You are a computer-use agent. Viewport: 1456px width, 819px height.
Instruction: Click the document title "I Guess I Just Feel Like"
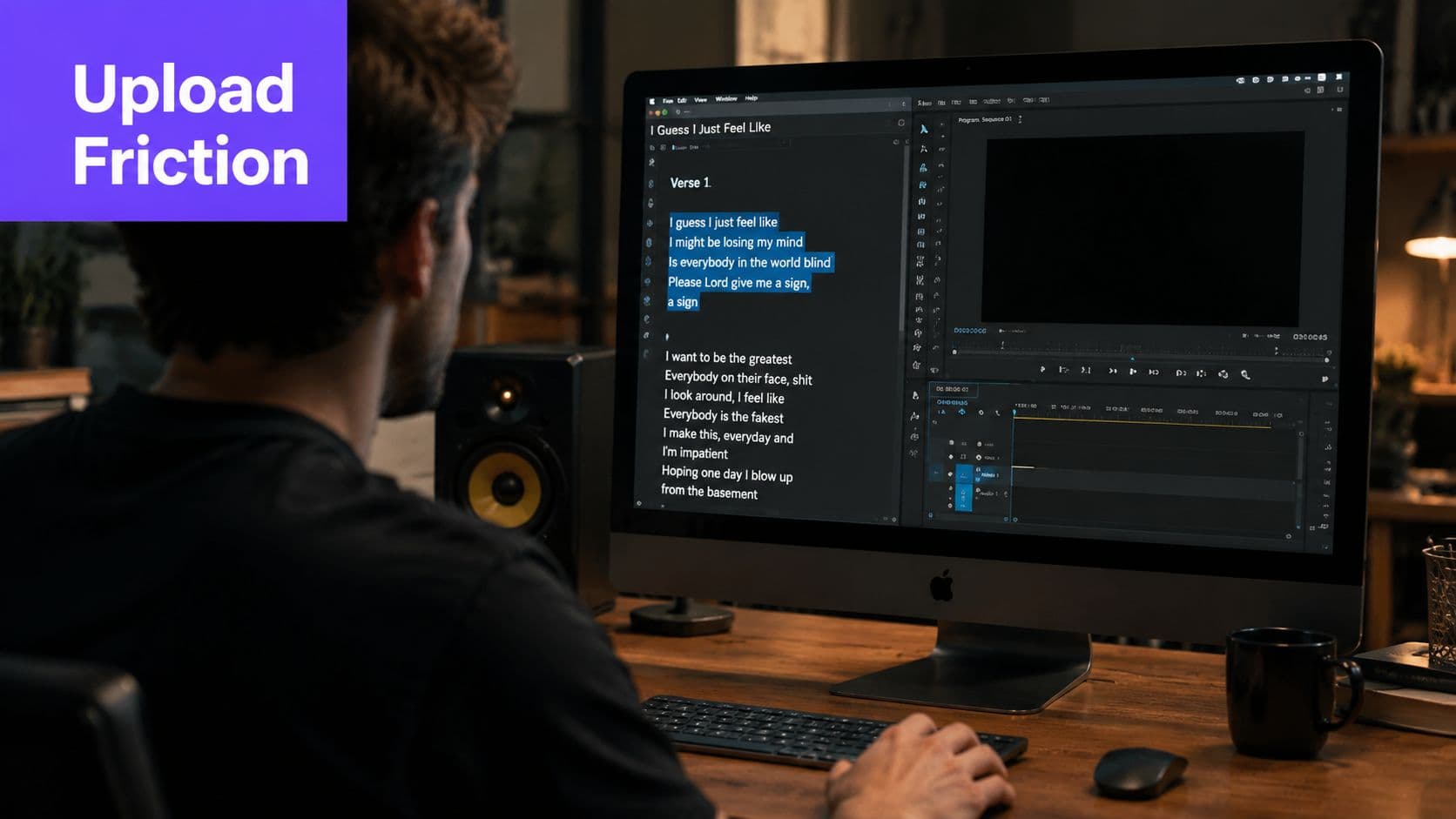[710, 129]
